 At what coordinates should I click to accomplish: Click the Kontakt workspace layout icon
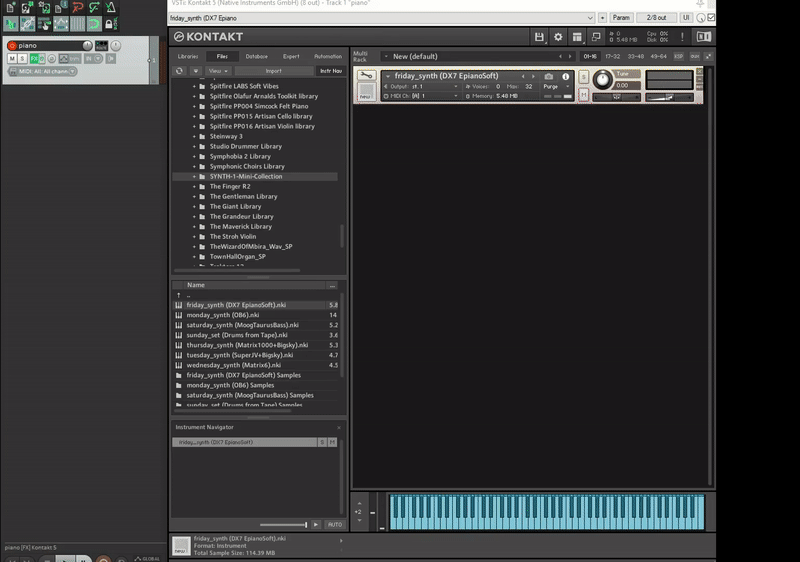click(x=577, y=37)
